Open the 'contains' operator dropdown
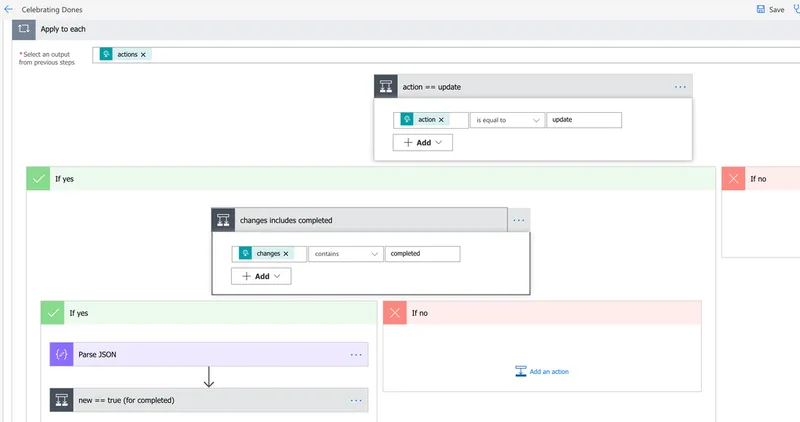 pos(346,254)
